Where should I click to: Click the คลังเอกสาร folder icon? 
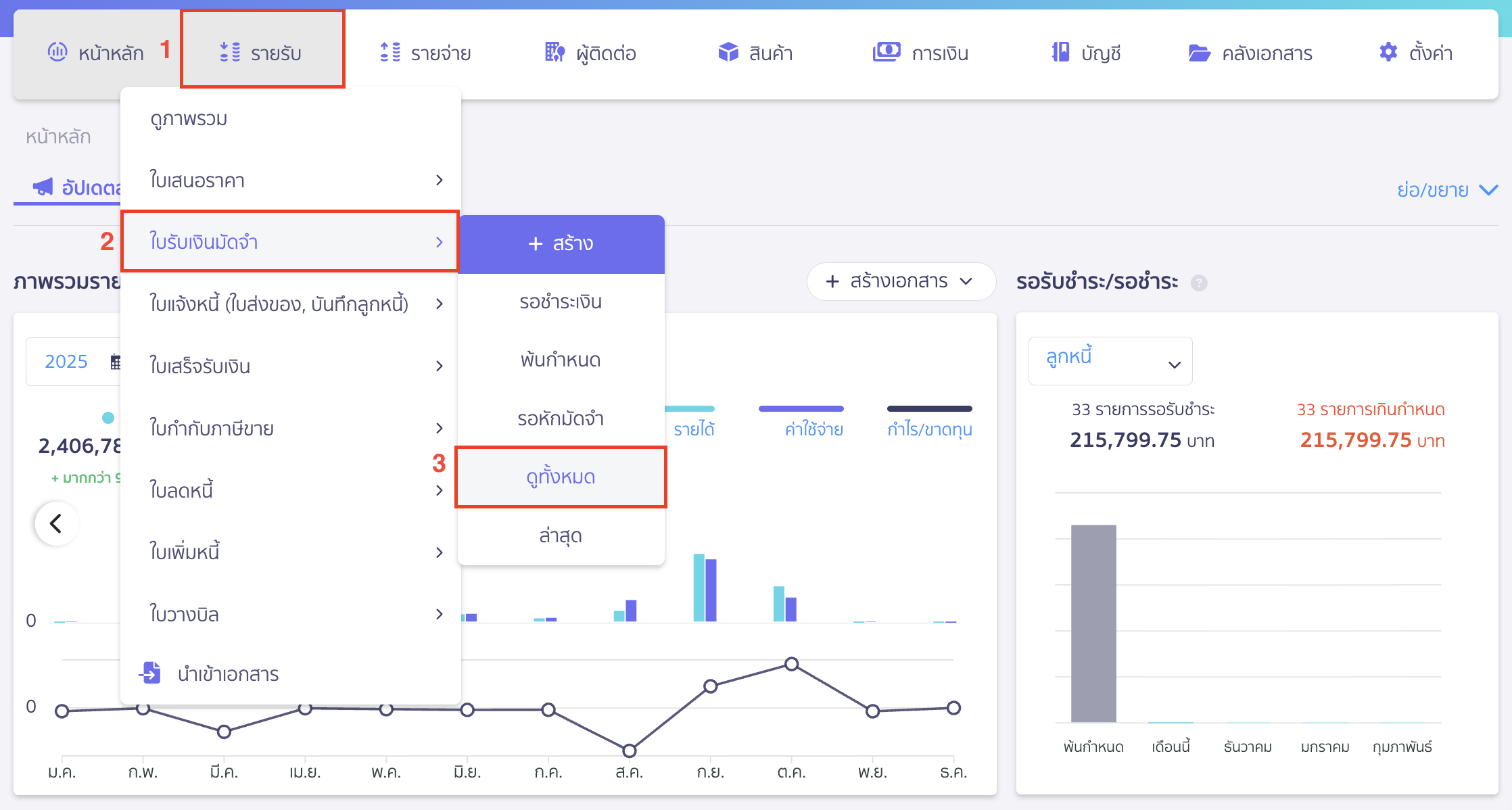click(x=1199, y=53)
